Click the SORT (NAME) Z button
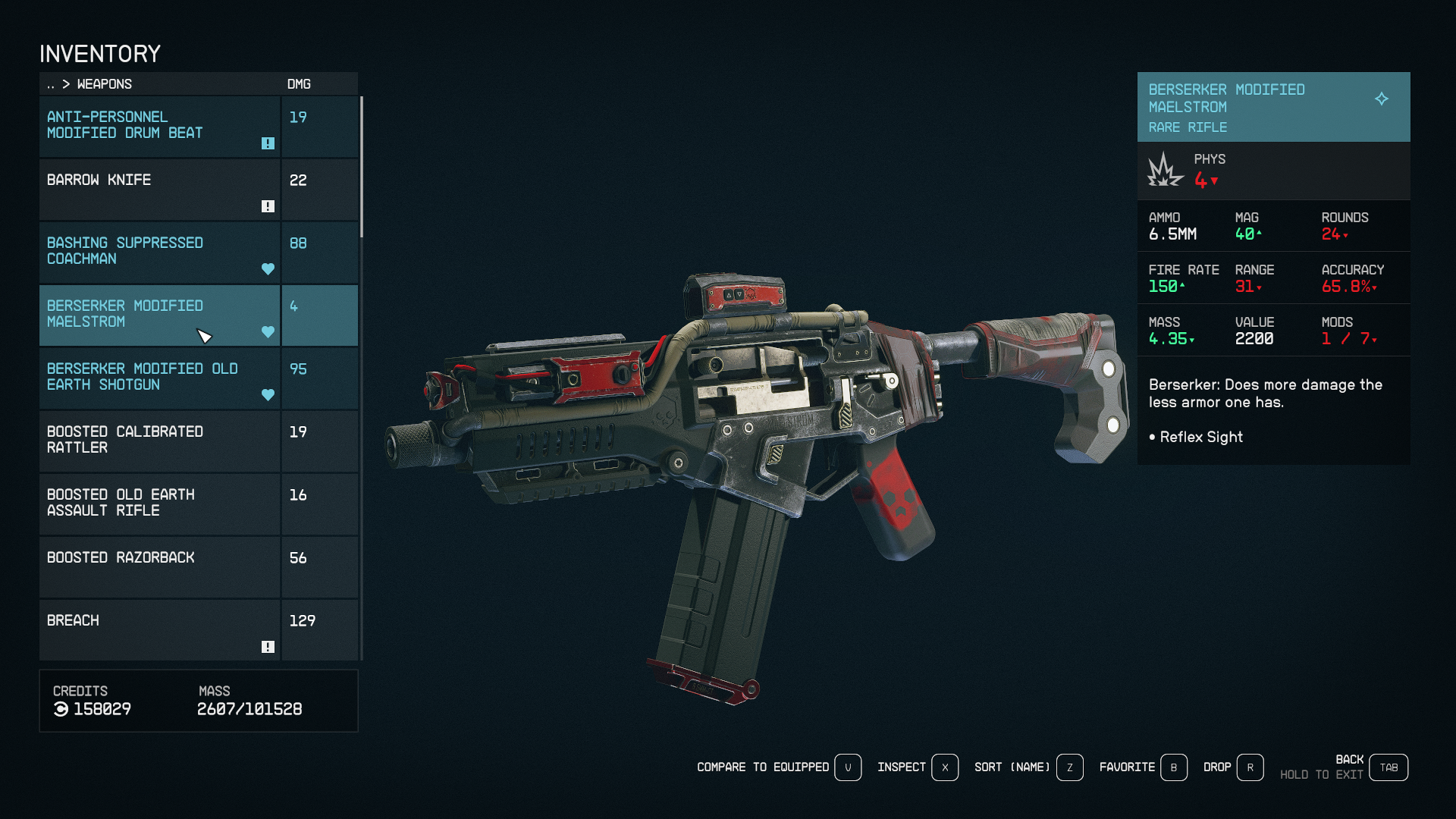The width and height of the screenshot is (1456, 819). [1070, 767]
